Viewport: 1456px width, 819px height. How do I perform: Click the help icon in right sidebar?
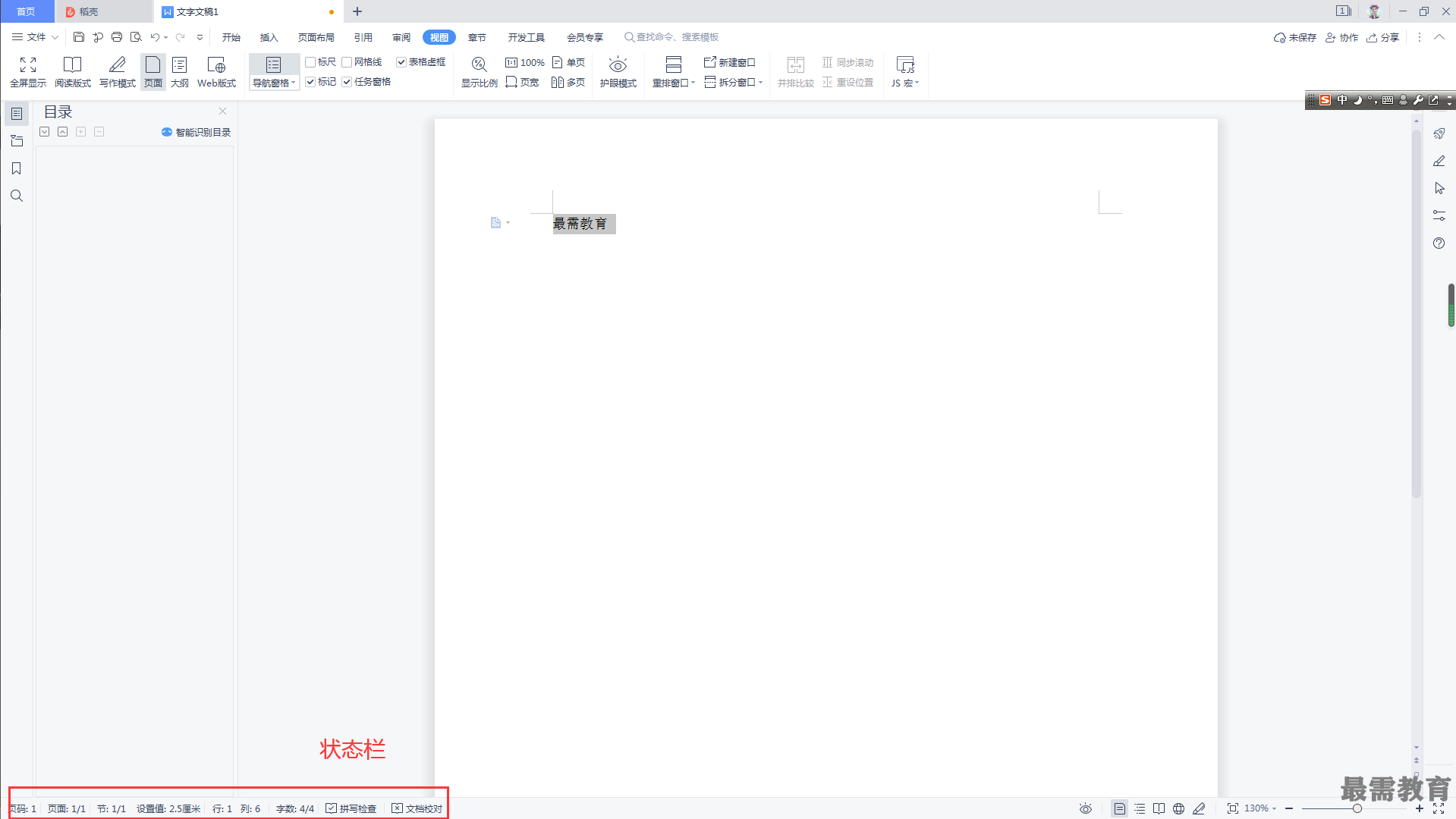pyautogui.click(x=1439, y=243)
